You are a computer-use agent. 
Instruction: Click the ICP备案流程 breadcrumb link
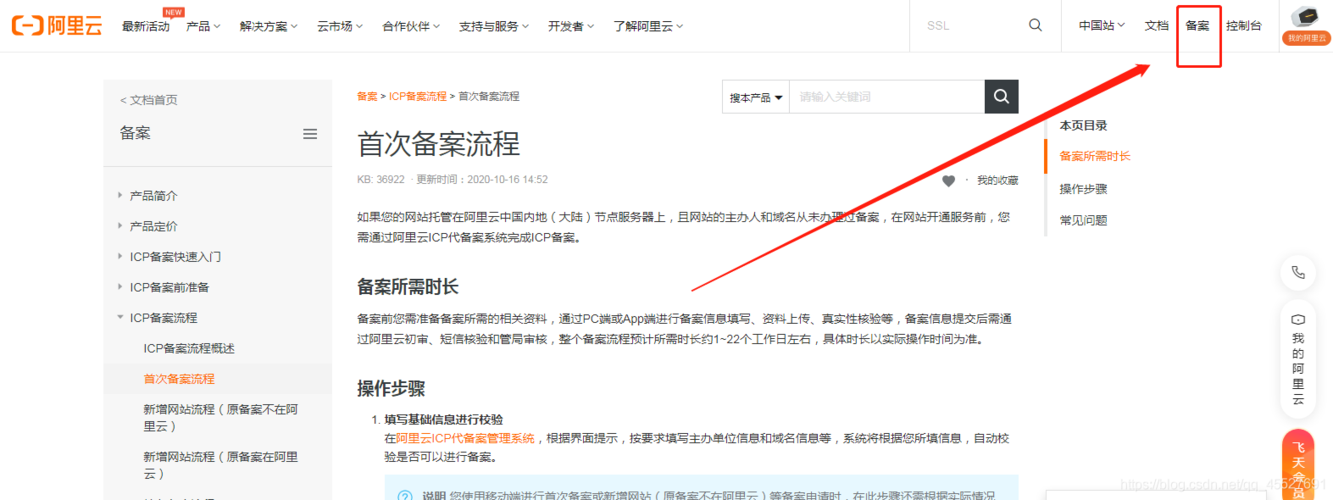pos(418,96)
